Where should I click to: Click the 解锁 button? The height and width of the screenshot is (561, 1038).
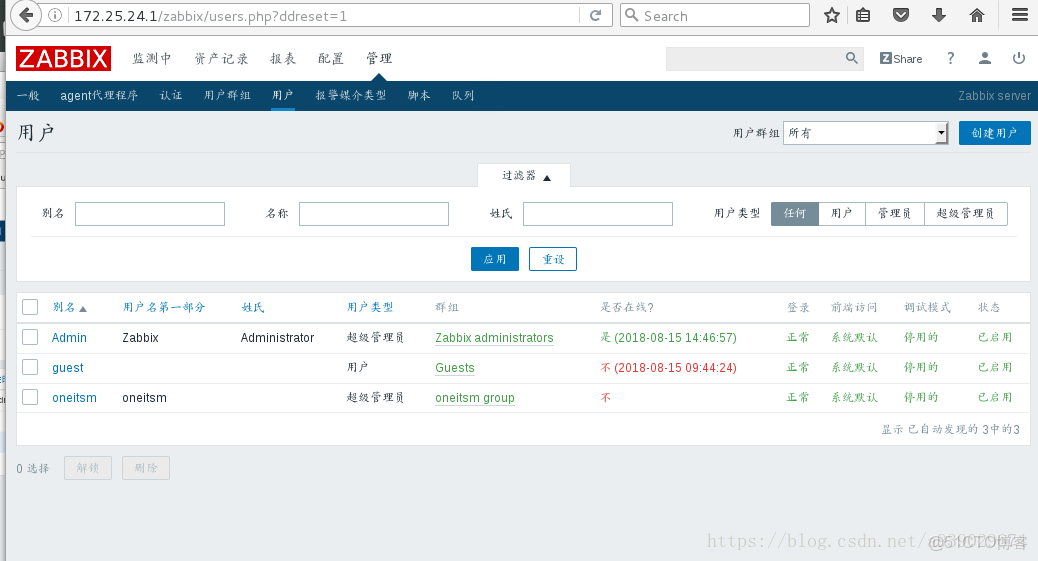[x=88, y=468]
